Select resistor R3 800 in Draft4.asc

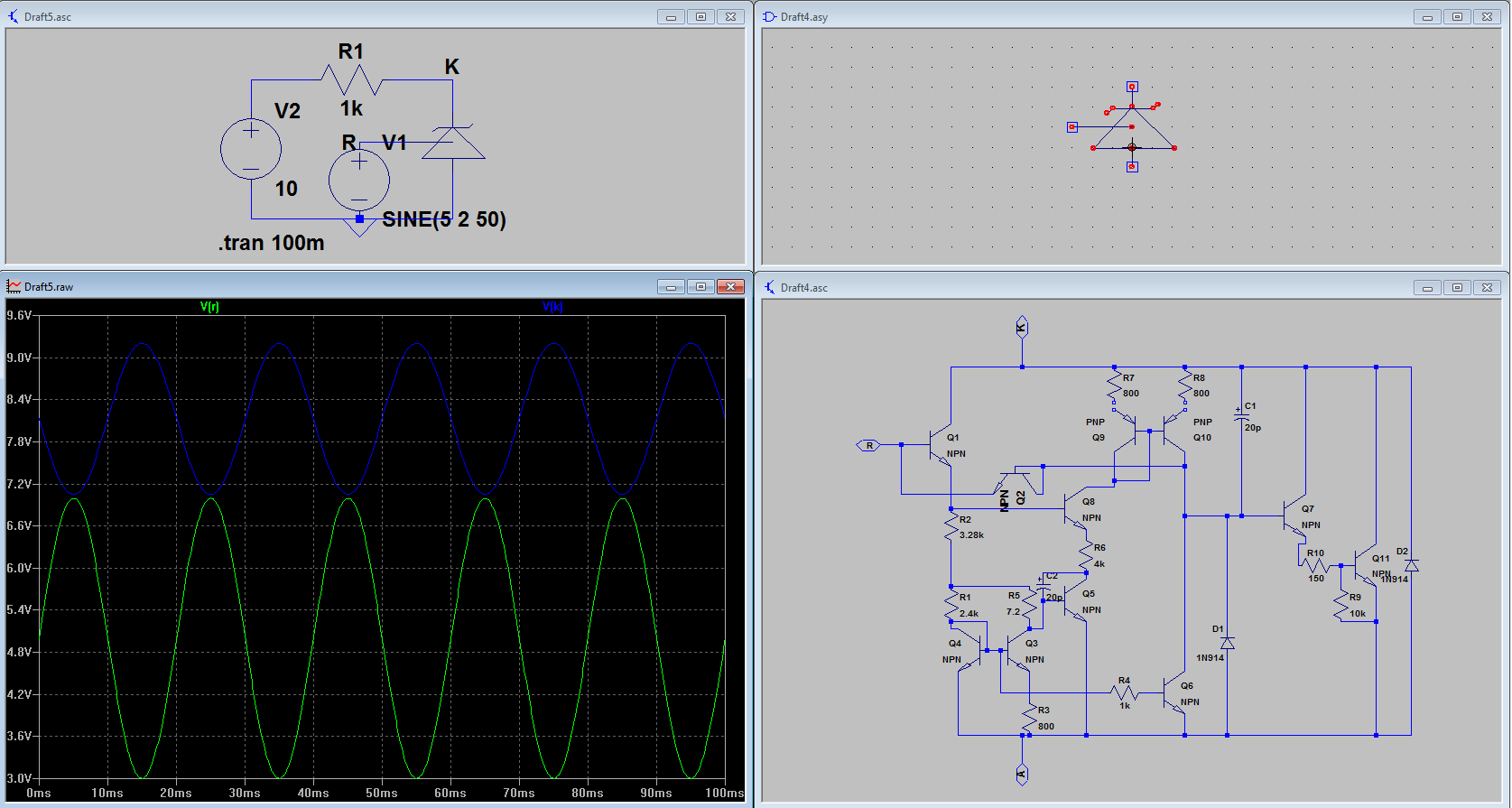(1030, 718)
